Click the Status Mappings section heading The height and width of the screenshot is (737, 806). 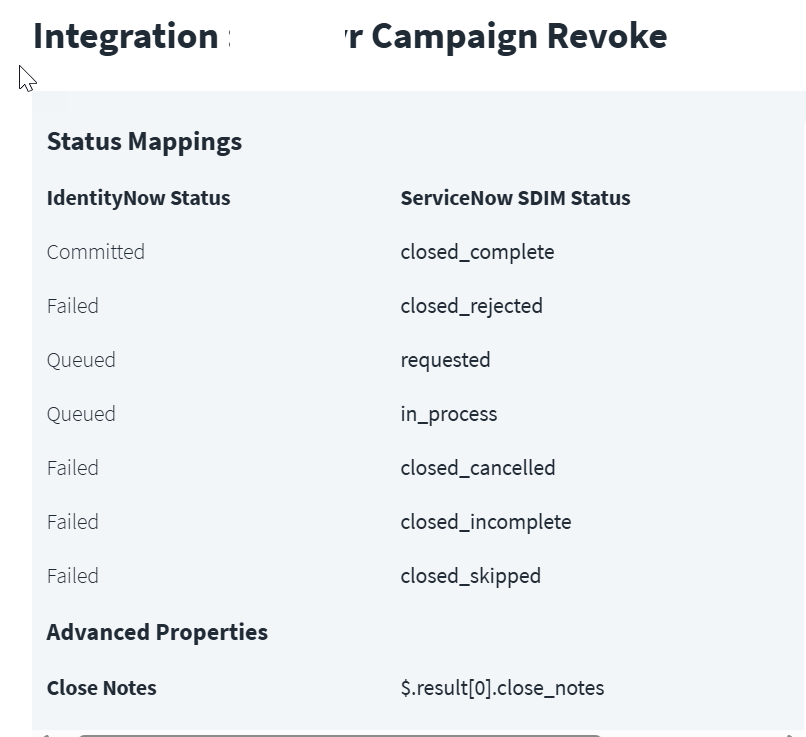(x=144, y=142)
